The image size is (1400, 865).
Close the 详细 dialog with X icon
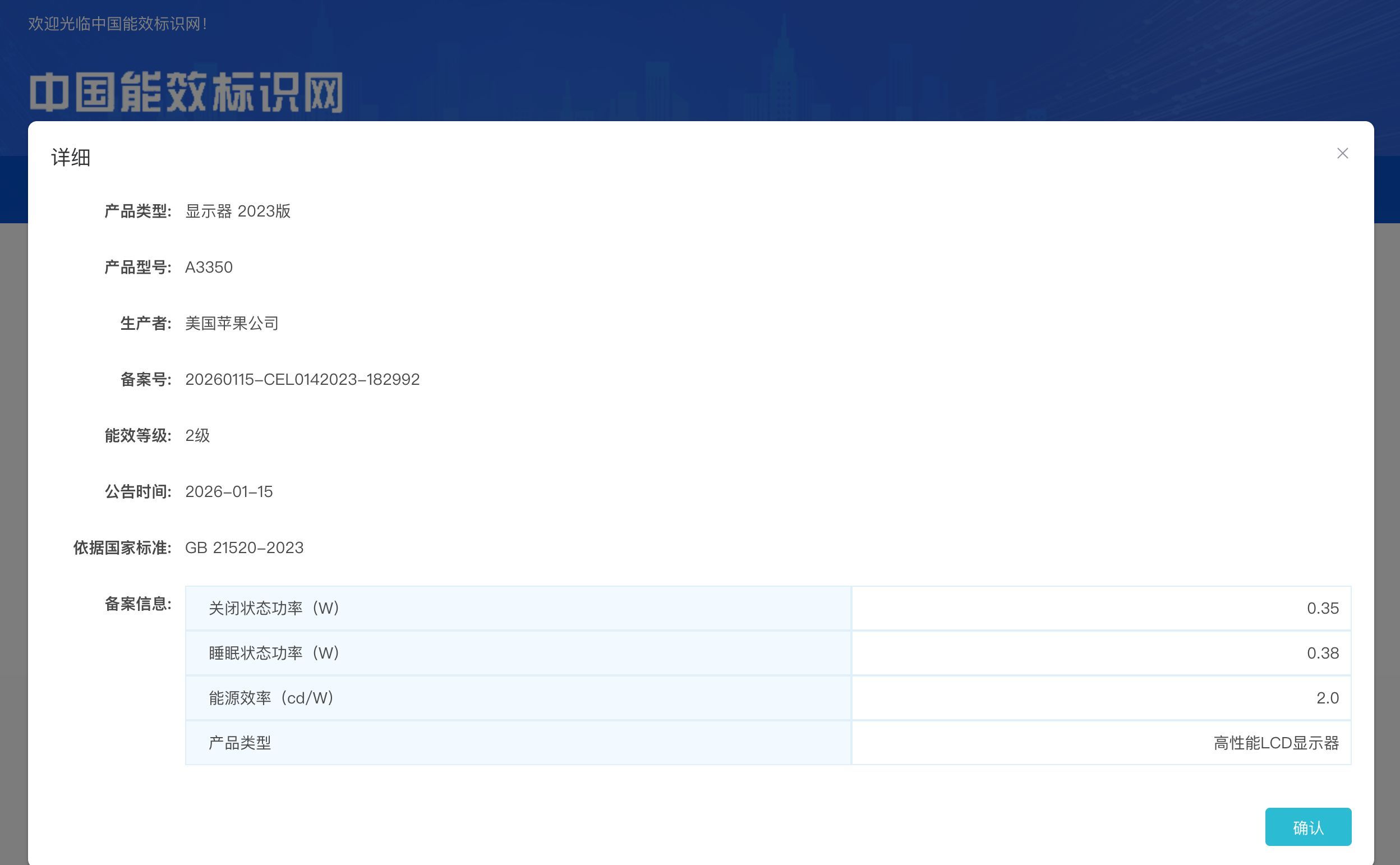coord(1342,153)
